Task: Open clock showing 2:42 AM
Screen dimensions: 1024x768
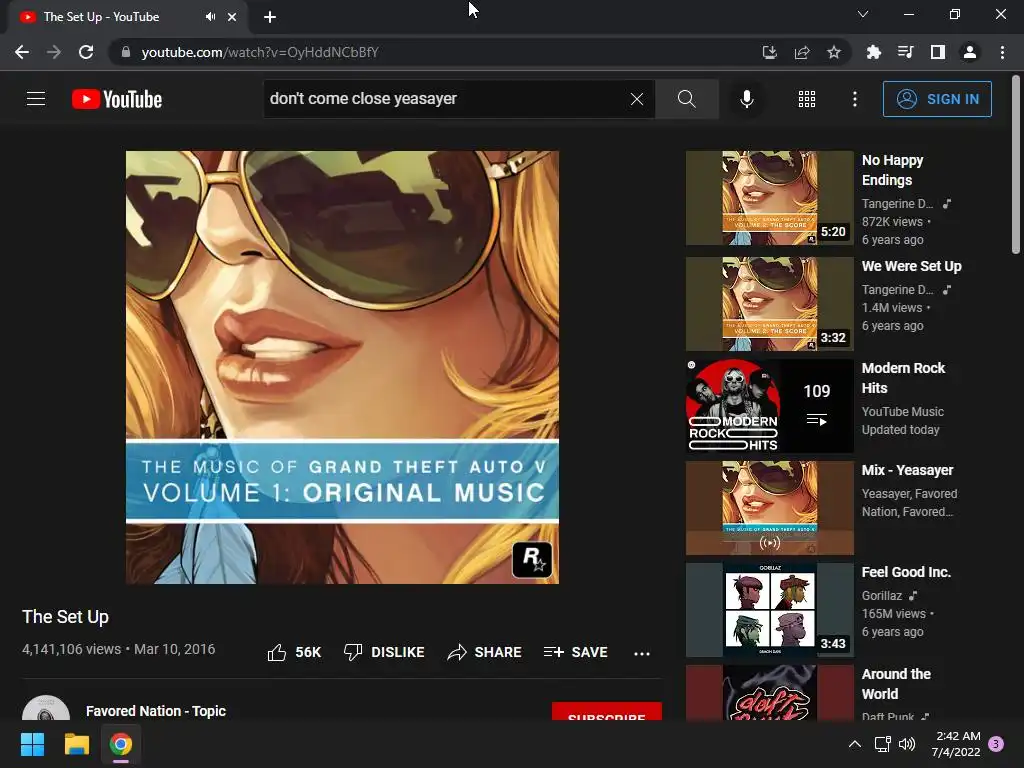Action: tap(956, 744)
